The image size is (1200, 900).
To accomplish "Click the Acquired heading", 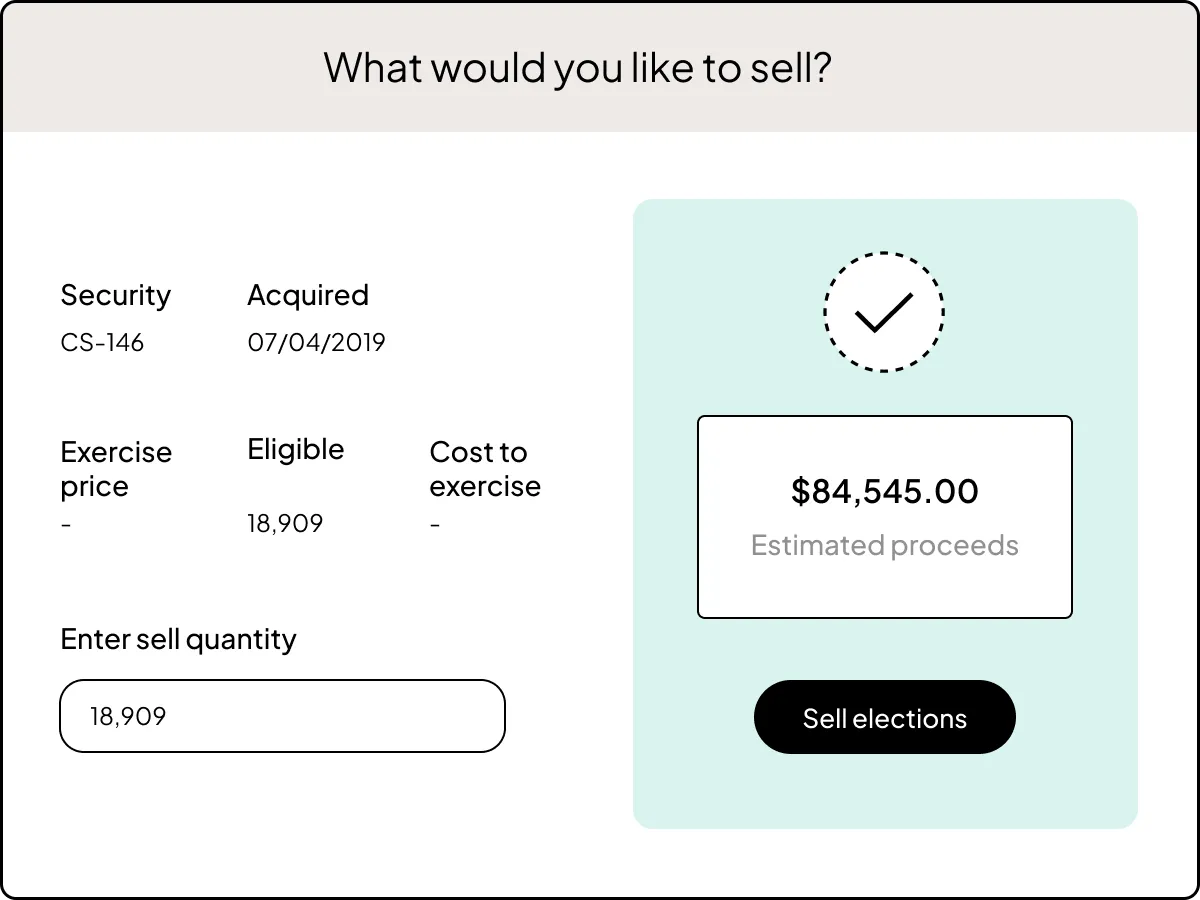I will pyautogui.click(x=308, y=295).
